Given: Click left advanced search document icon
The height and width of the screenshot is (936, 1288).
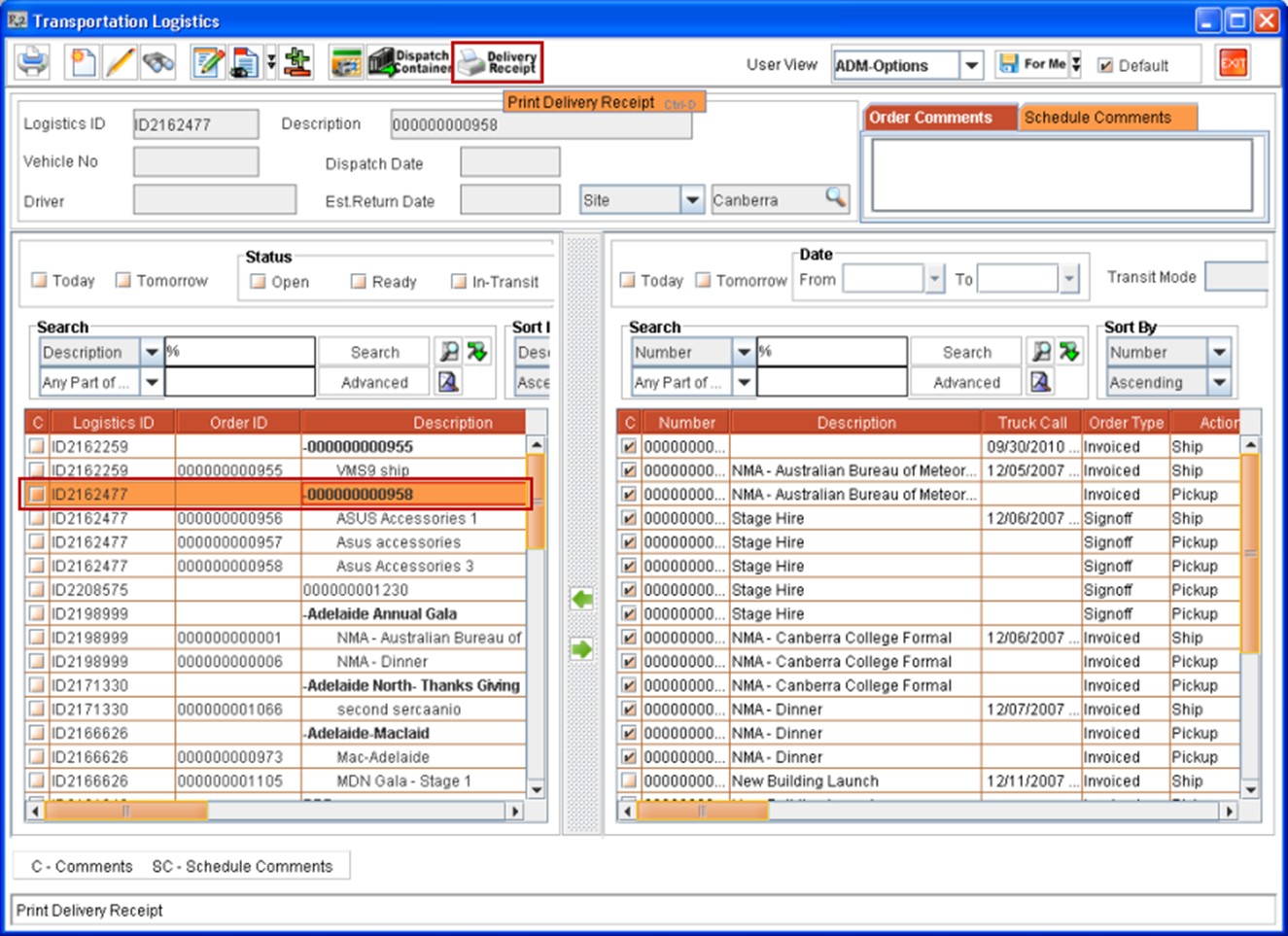Looking at the screenshot, I should [448, 382].
